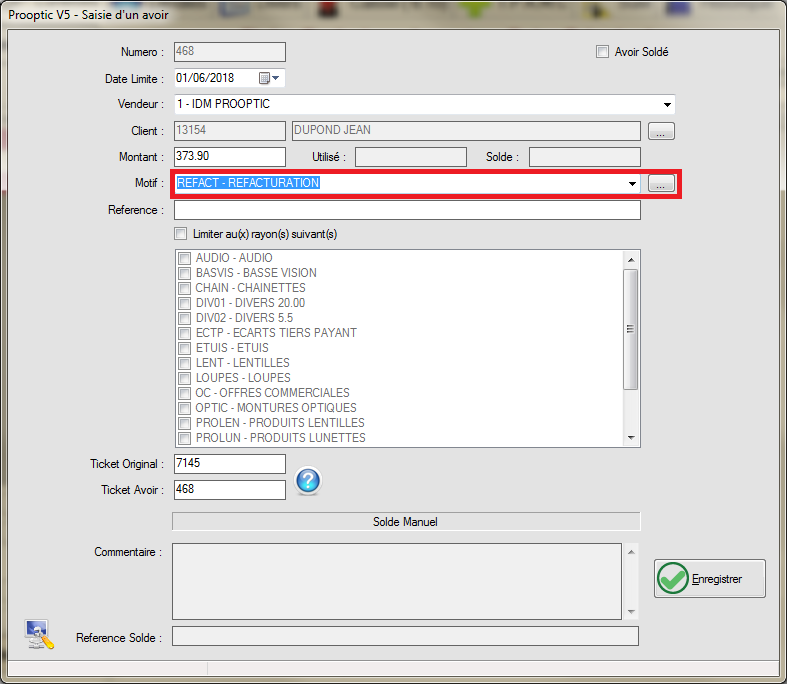Click the blue question mark help icon
The image size is (787, 684).
click(x=308, y=481)
